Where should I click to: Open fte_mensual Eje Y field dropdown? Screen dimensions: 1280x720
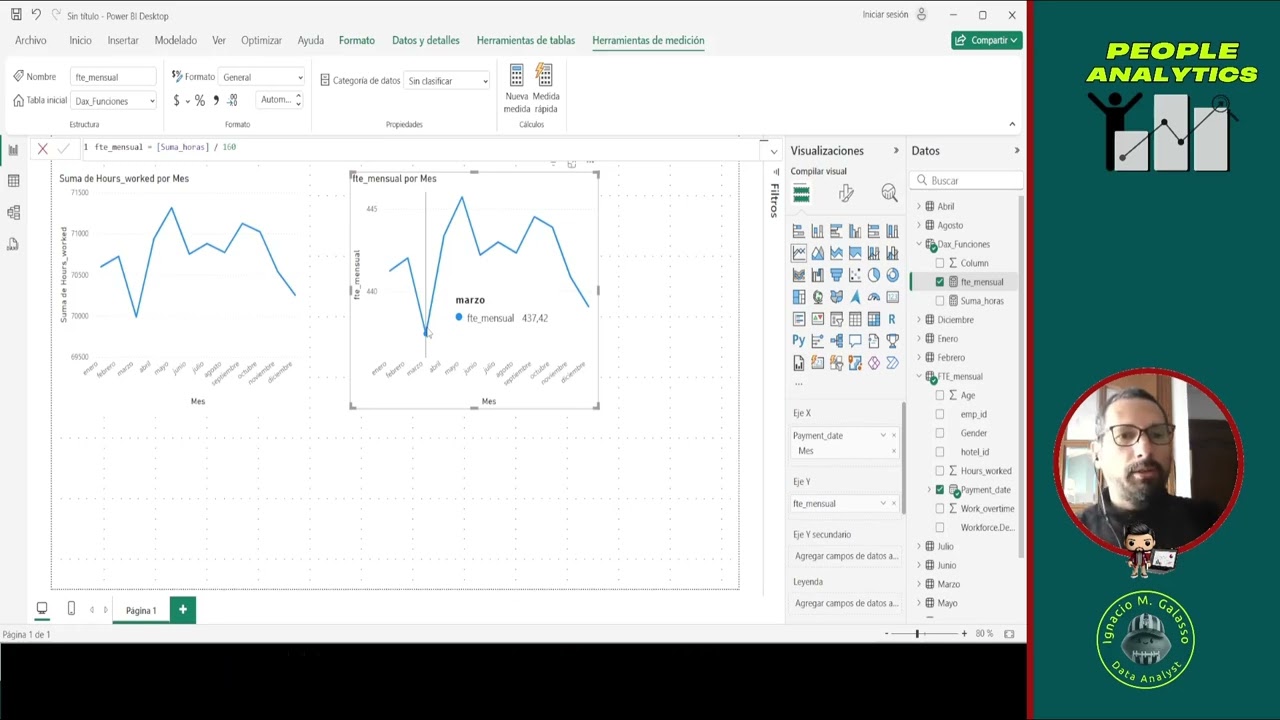coord(882,503)
